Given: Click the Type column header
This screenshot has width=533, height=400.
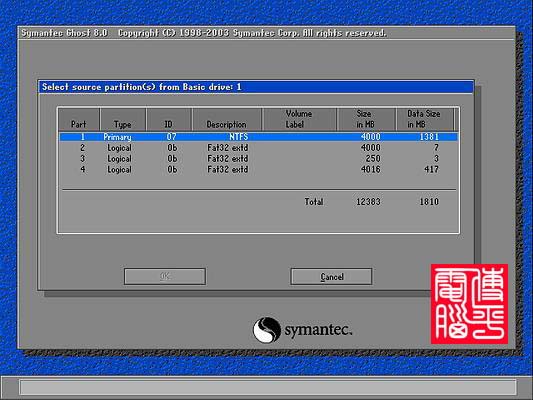Looking at the screenshot, I should (123, 120).
